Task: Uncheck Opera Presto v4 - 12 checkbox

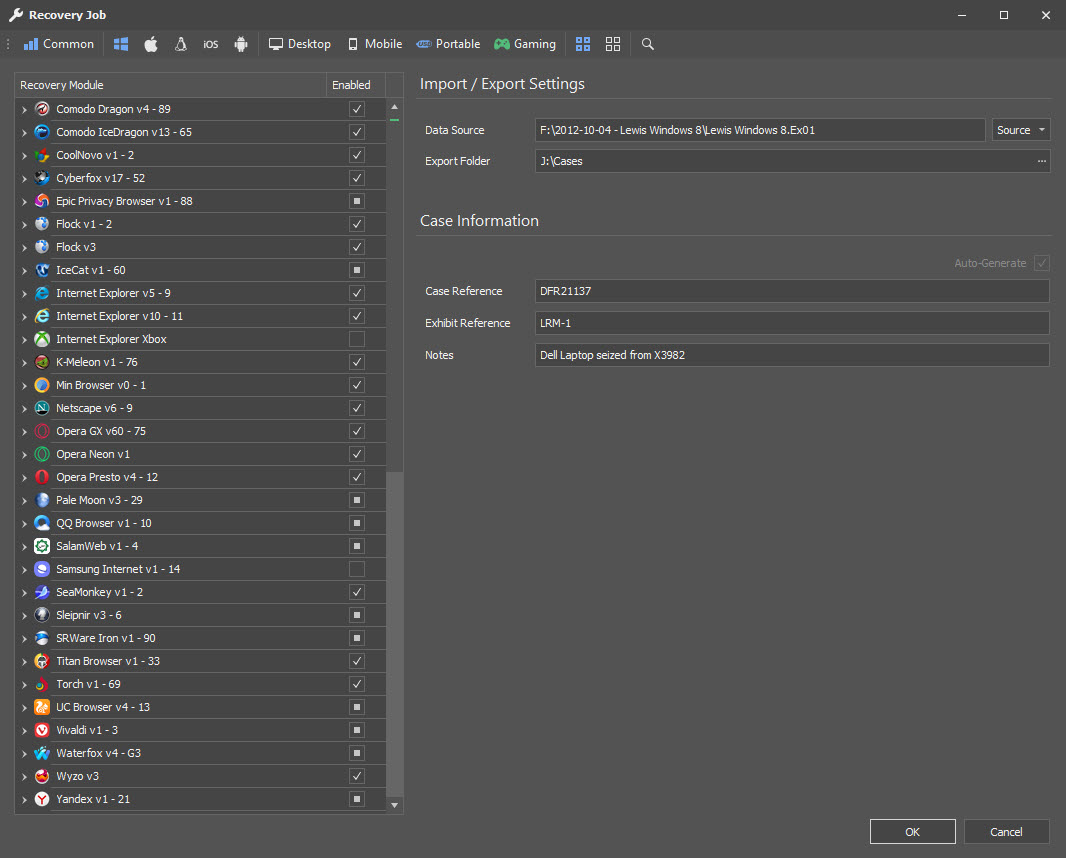Action: 357,477
